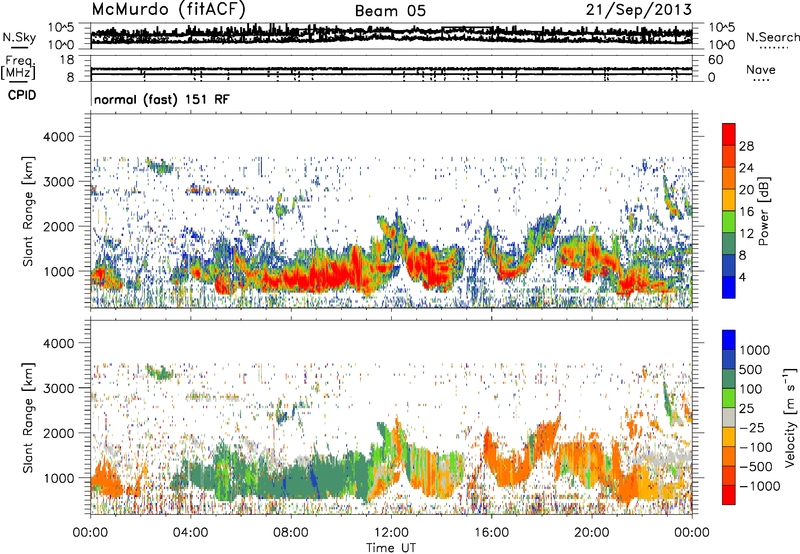Click the 'CPID' label
The image size is (800, 554).
click(22, 95)
